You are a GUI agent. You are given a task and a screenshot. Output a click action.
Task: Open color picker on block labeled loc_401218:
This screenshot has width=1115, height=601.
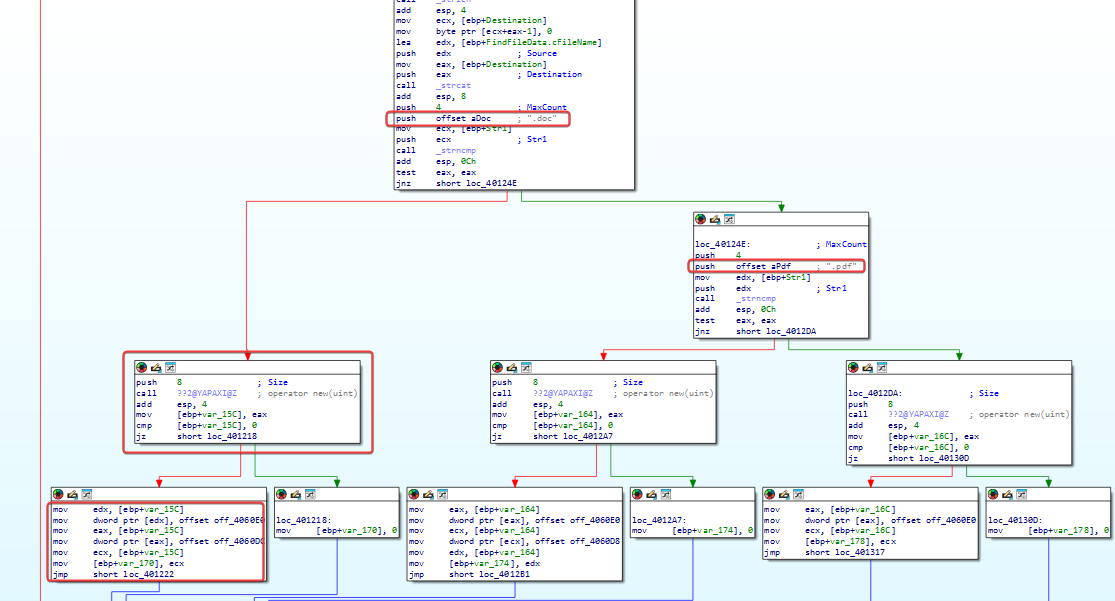click(282, 494)
